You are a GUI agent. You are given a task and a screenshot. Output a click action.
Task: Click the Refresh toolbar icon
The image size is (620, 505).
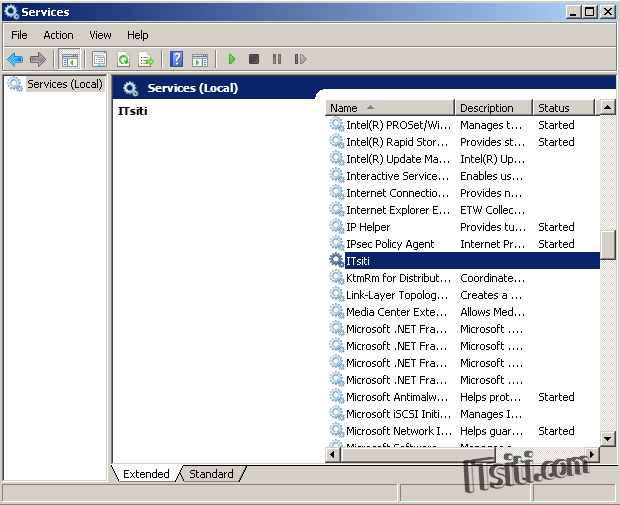point(124,59)
